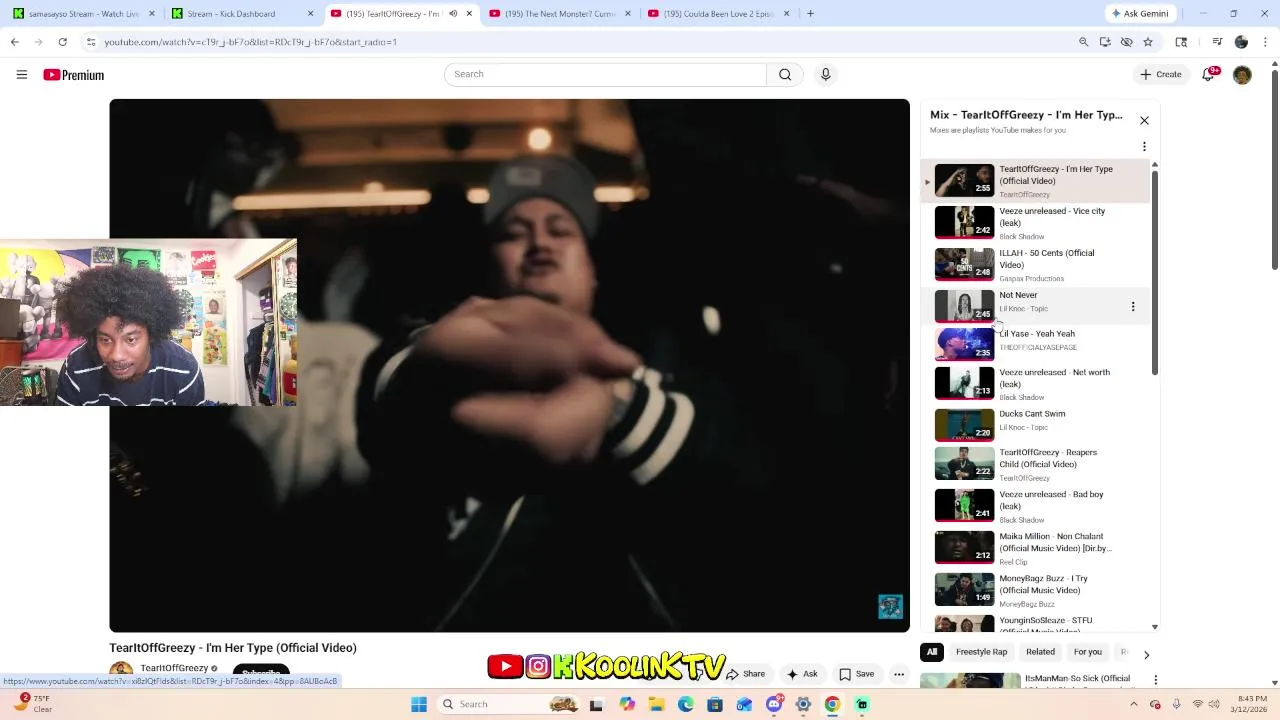Go back in browser history
Image resolution: width=1280 pixels, height=720 pixels.
[14, 42]
